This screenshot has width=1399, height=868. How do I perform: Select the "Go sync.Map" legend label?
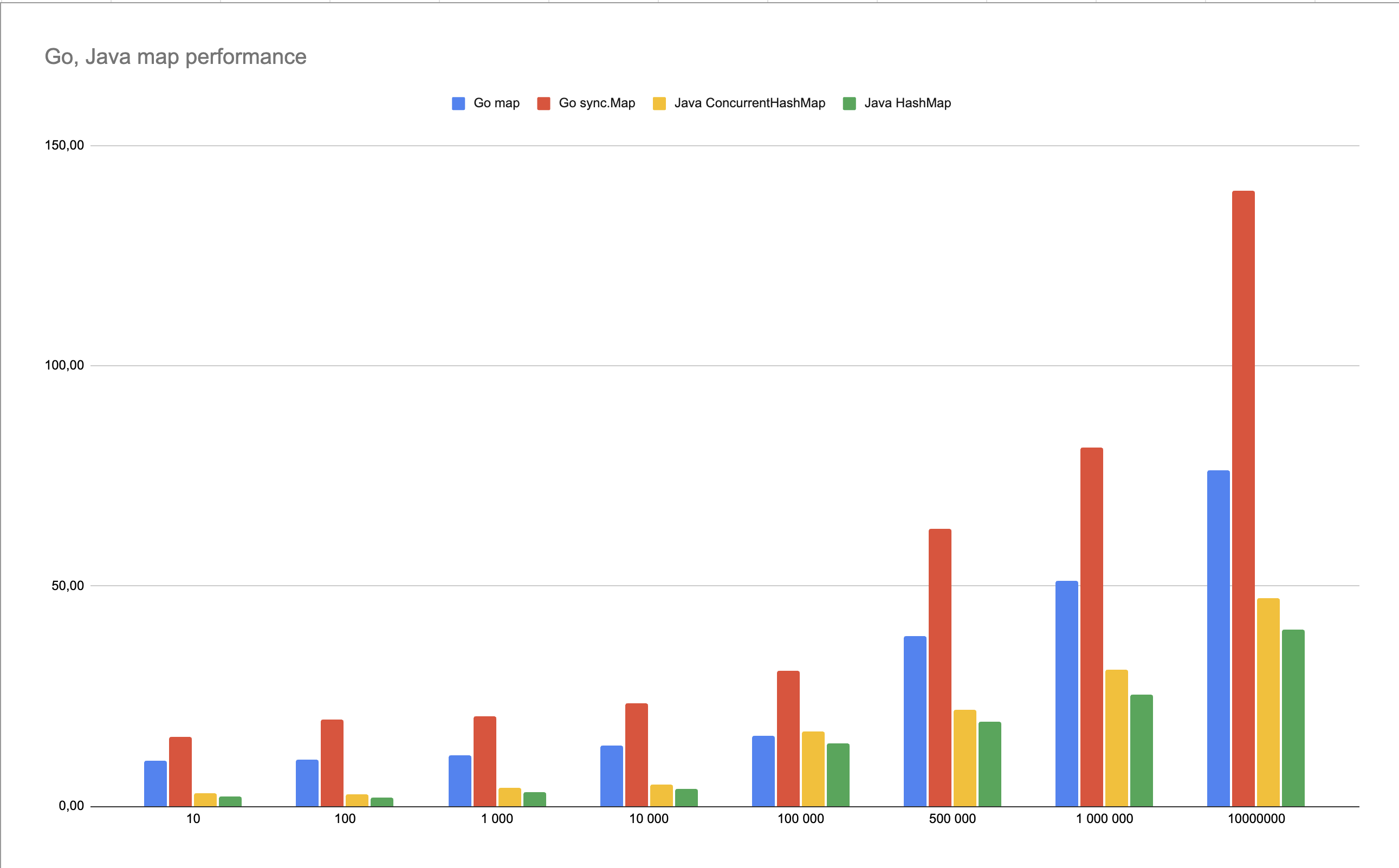(x=597, y=103)
